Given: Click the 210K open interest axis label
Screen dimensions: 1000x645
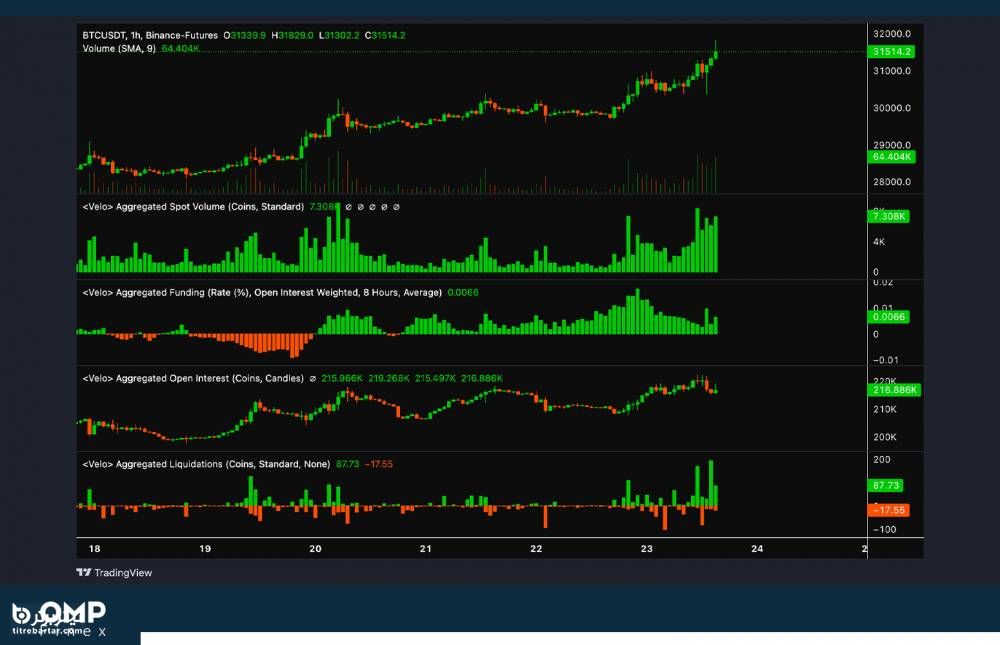Looking at the screenshot, I should point(885,409).
